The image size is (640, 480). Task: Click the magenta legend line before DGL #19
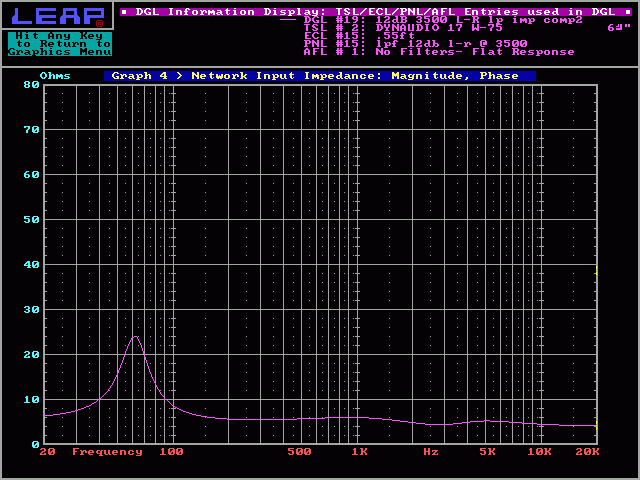288,20
